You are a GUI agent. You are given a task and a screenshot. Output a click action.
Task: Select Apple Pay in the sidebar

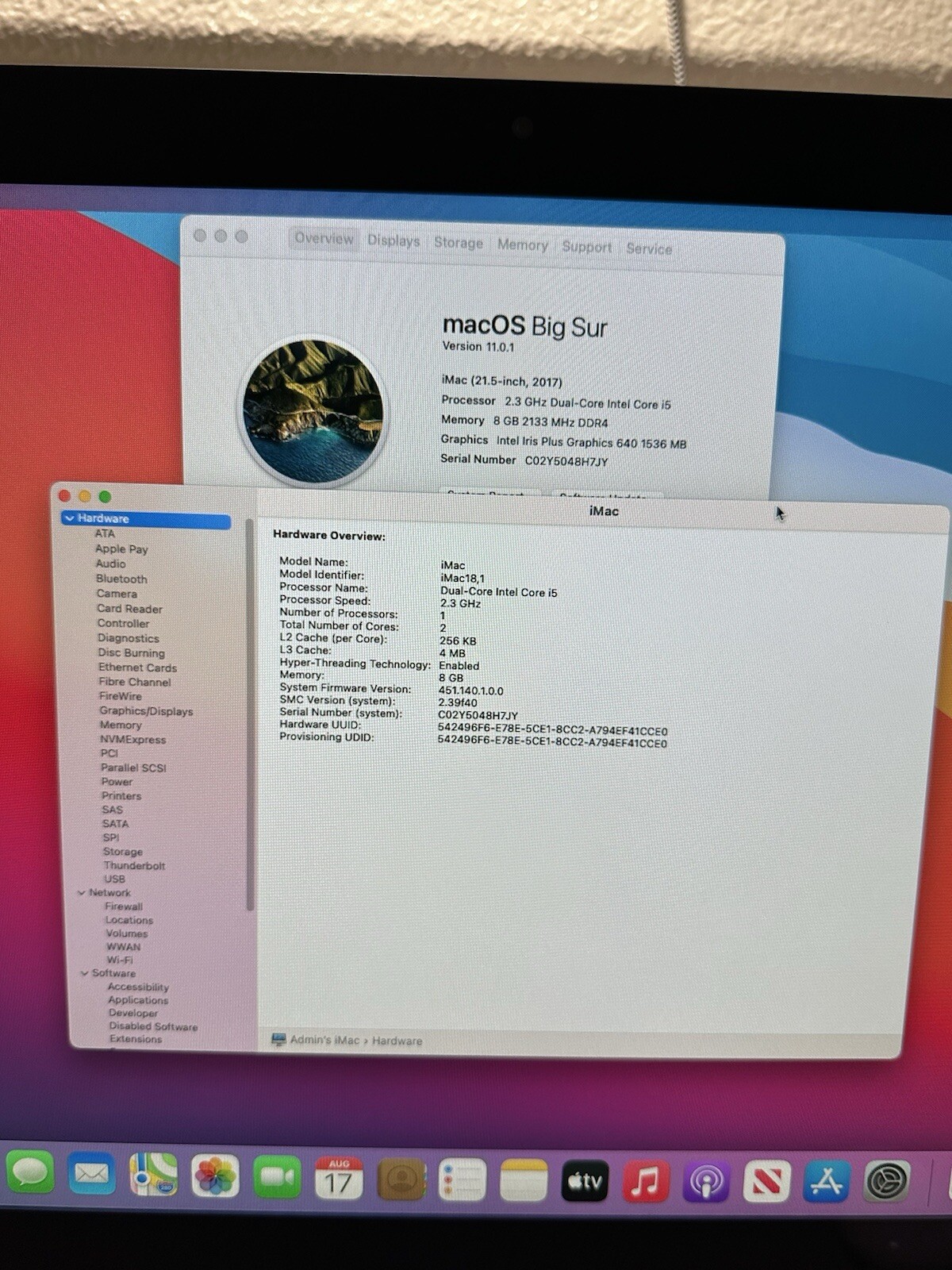pos(121,548)
